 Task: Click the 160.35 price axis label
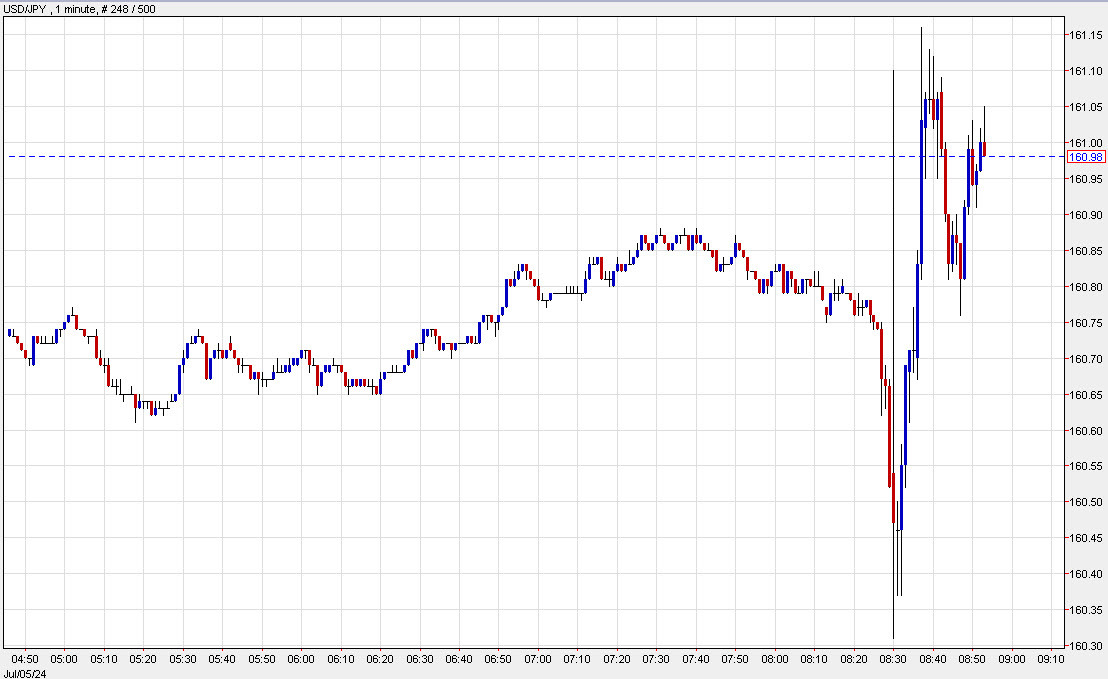[1085, 610]
